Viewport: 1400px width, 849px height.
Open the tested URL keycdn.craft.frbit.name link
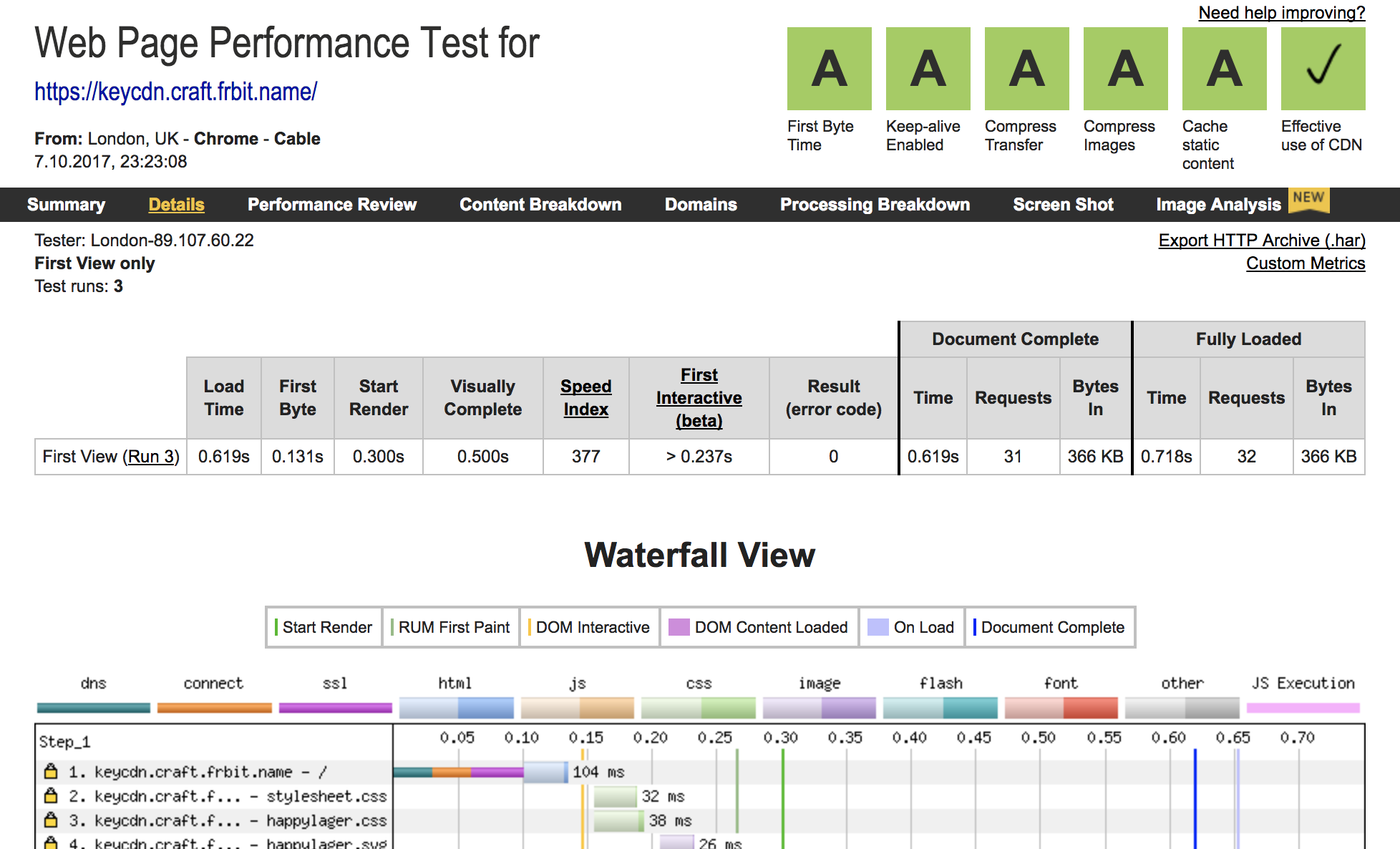(176, 92)
